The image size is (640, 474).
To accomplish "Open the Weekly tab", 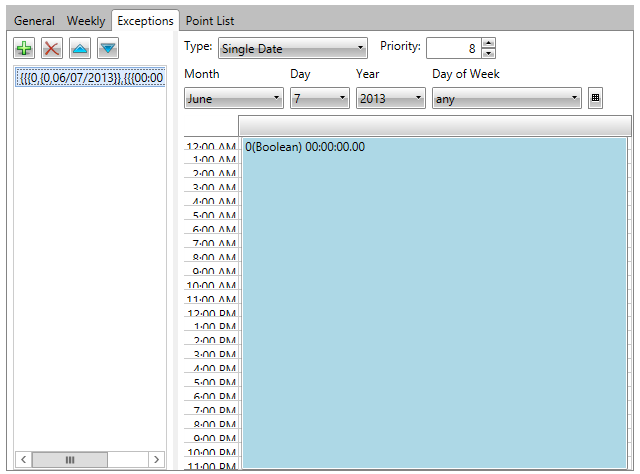I will [x=86, y=21].
